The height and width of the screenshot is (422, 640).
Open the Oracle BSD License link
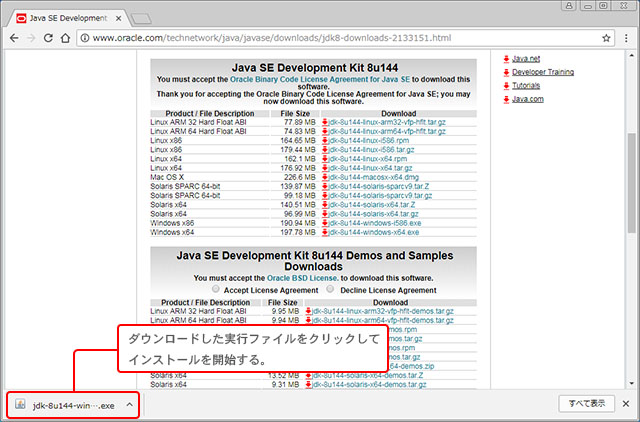(302, 278)
